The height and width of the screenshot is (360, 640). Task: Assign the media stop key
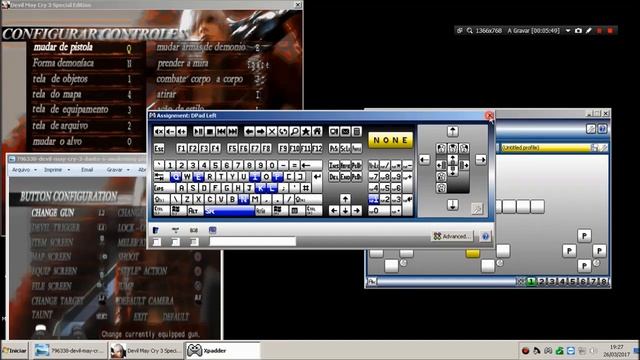[x=210, y=131]
